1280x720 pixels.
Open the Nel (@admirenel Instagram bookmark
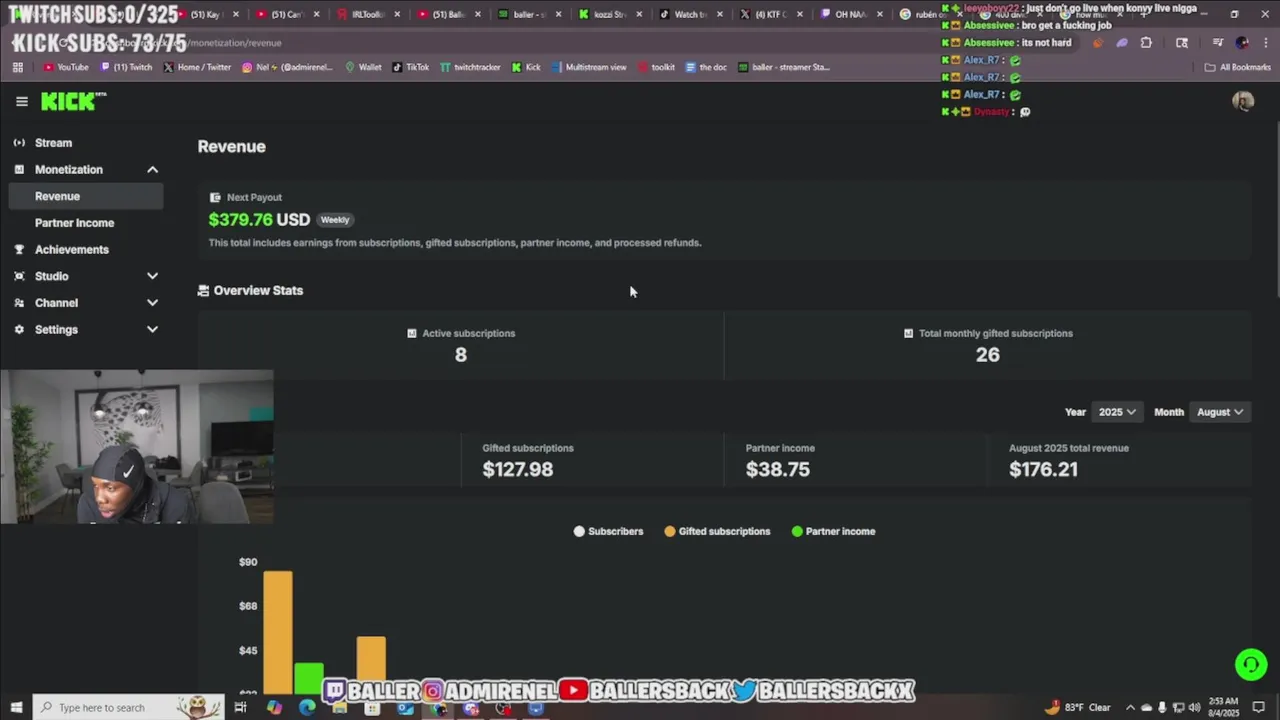(287, 67)
